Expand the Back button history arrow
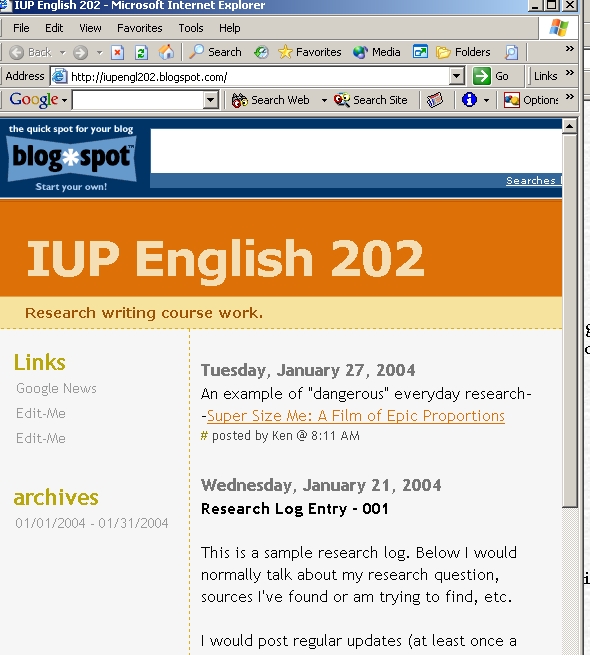Screen dimensions: 590x655 click(x=62, y=53)
